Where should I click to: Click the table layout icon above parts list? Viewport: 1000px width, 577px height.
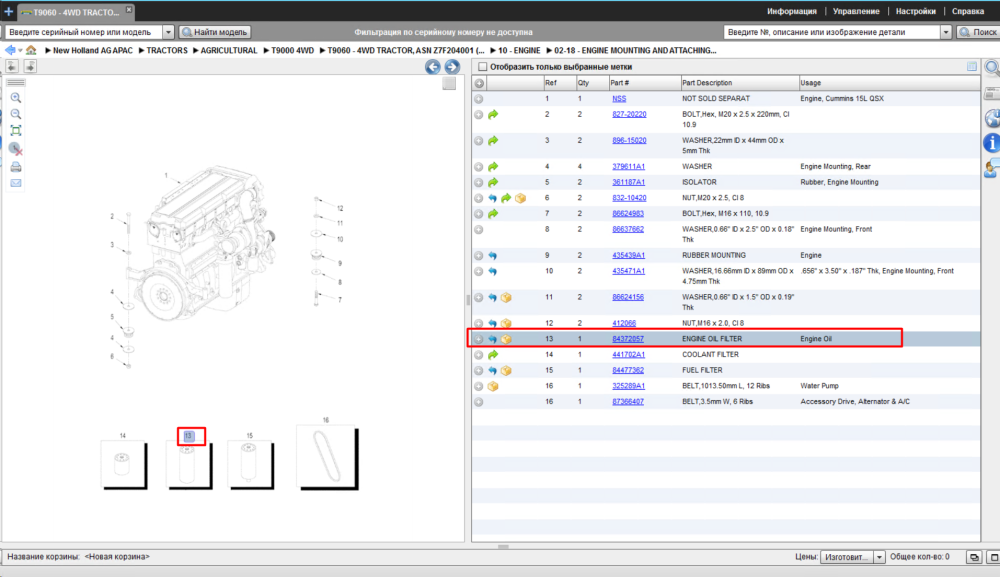(972, 66)
